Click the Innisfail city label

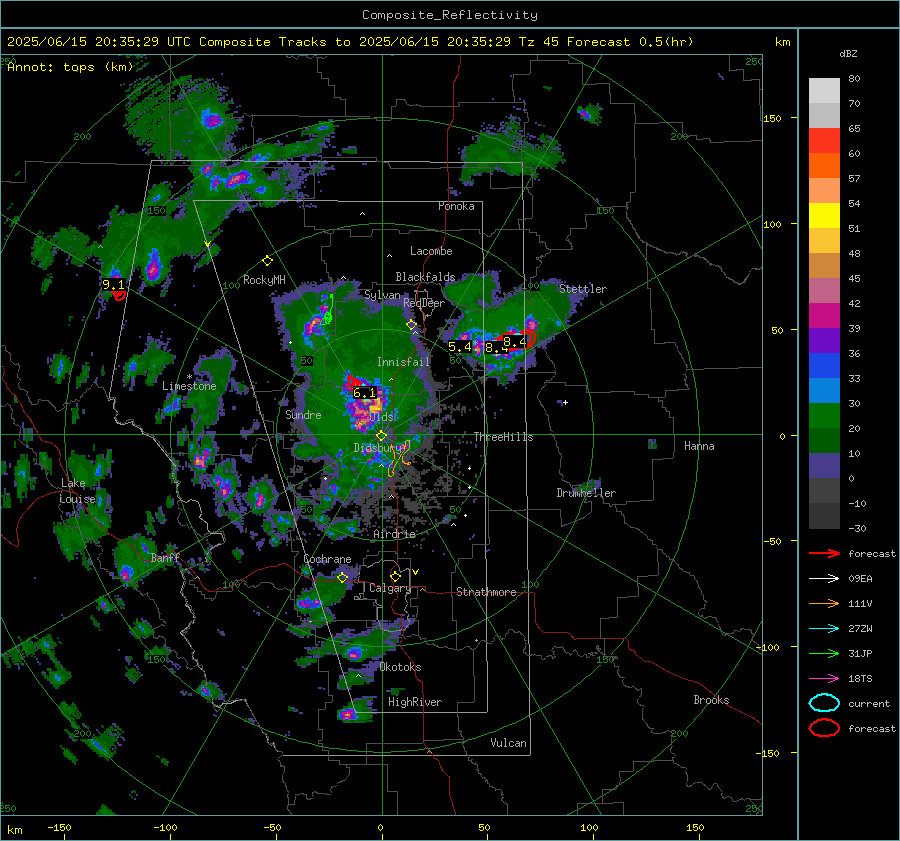pyautogui.click(x=403, y=362)
